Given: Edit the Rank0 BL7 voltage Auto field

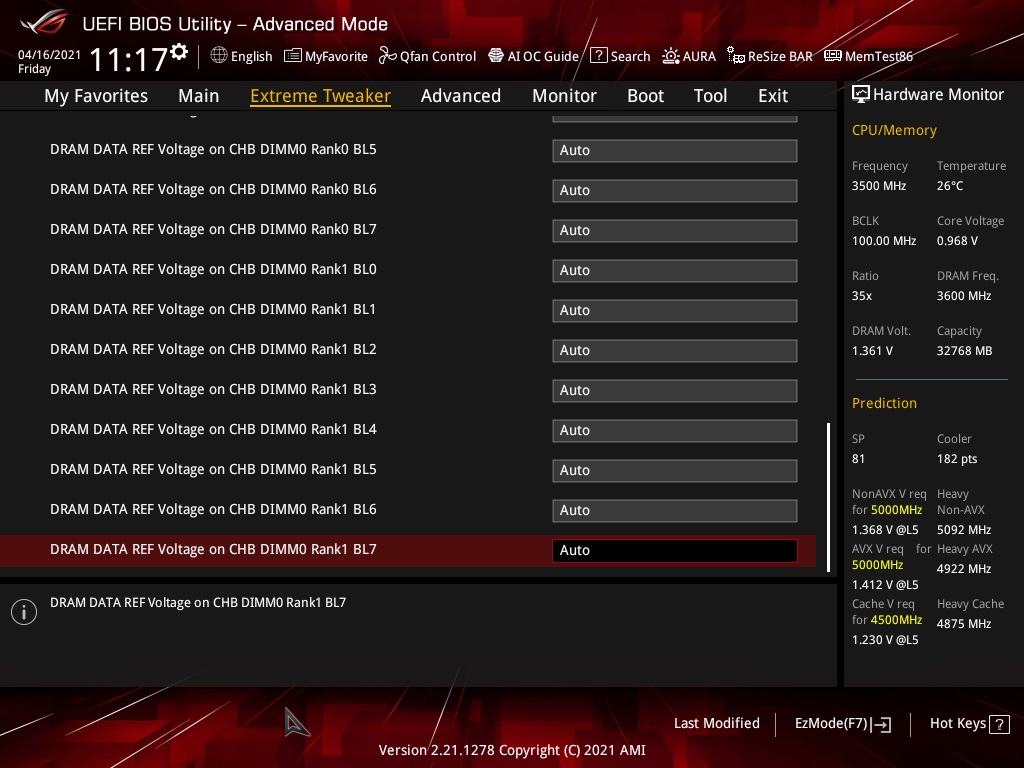Looking at the screenshot, I should coord(675,231).
